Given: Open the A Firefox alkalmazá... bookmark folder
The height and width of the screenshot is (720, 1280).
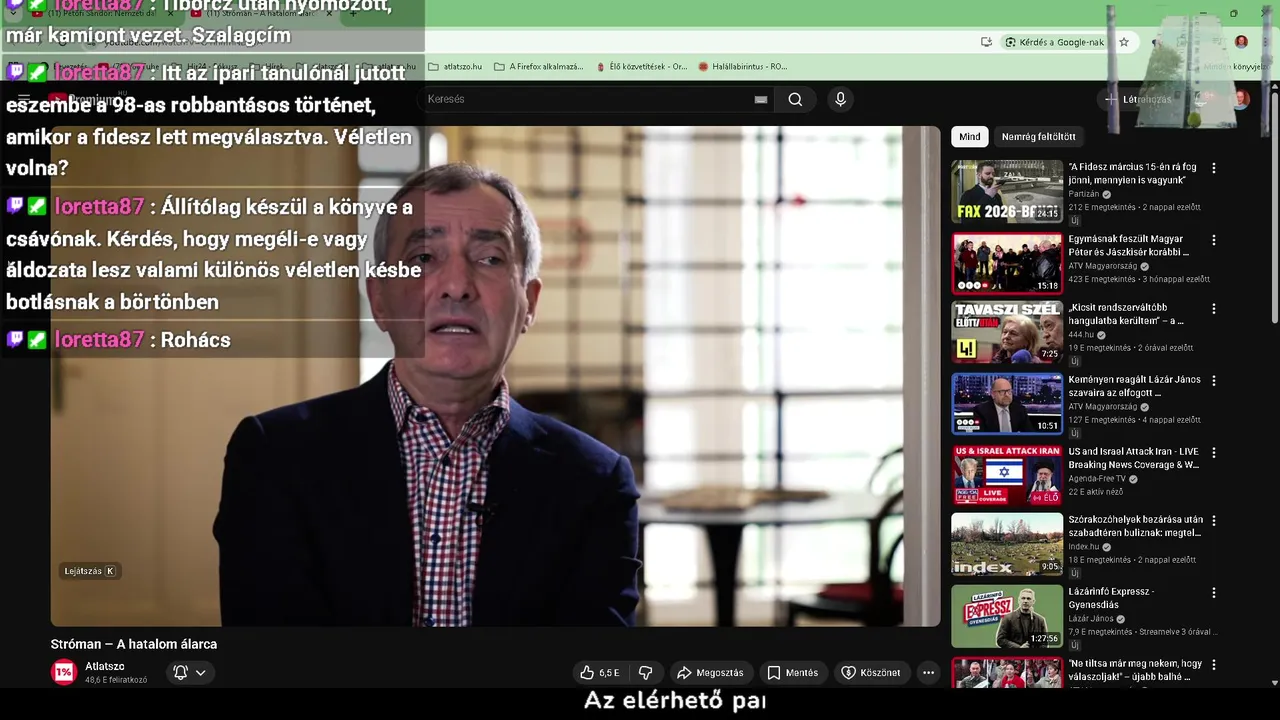Looking at the screenshot, I should [x=538, y=67].
